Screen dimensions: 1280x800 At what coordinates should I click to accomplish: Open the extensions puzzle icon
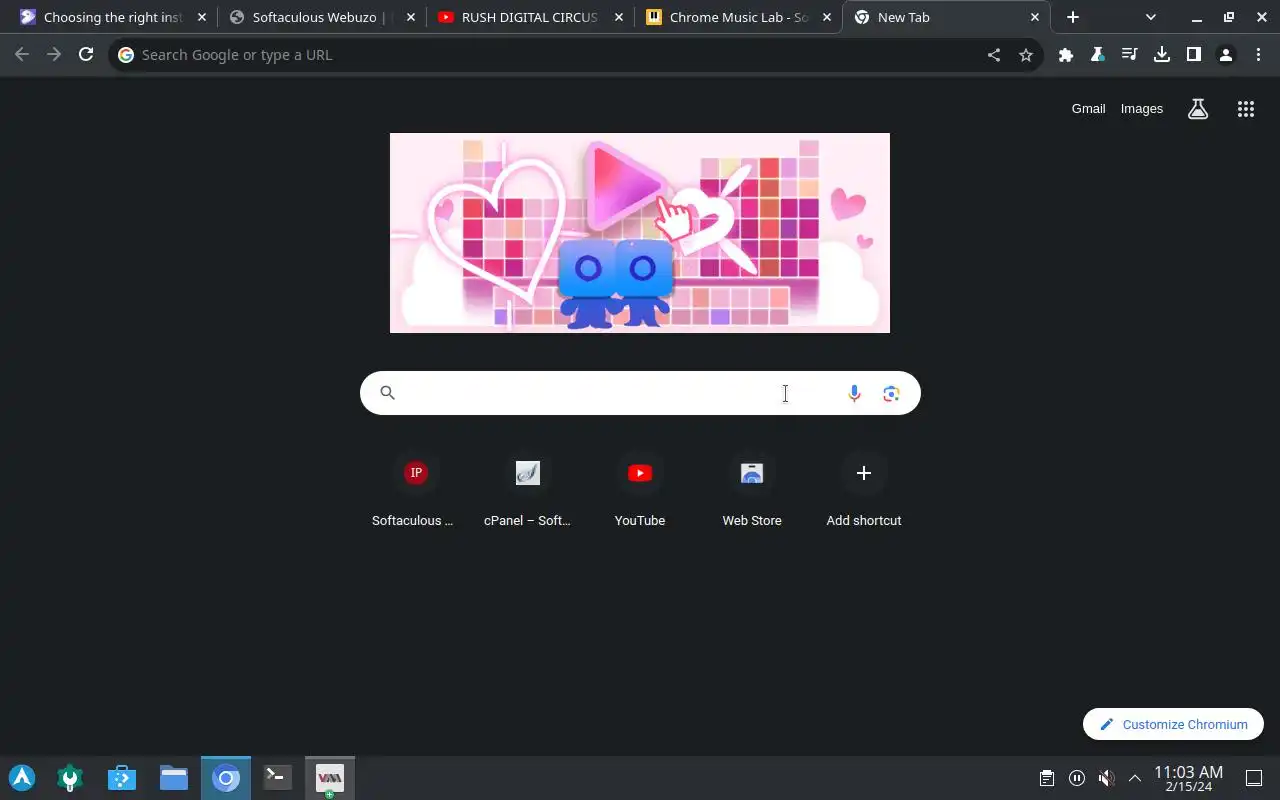pyautogui.click(x=1066, y=55)
